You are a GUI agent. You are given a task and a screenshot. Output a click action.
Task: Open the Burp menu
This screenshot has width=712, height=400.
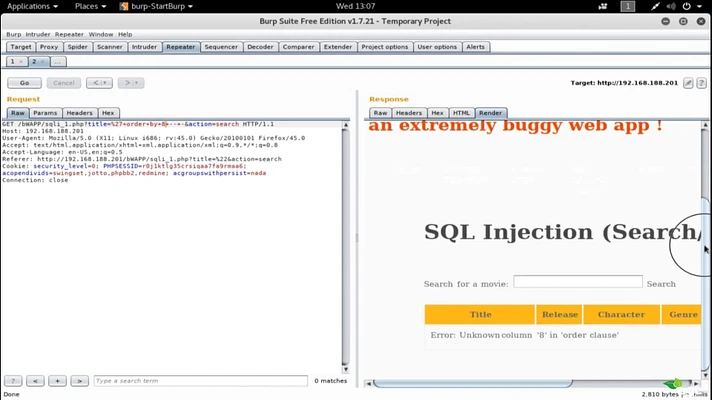tap(13, 34)
